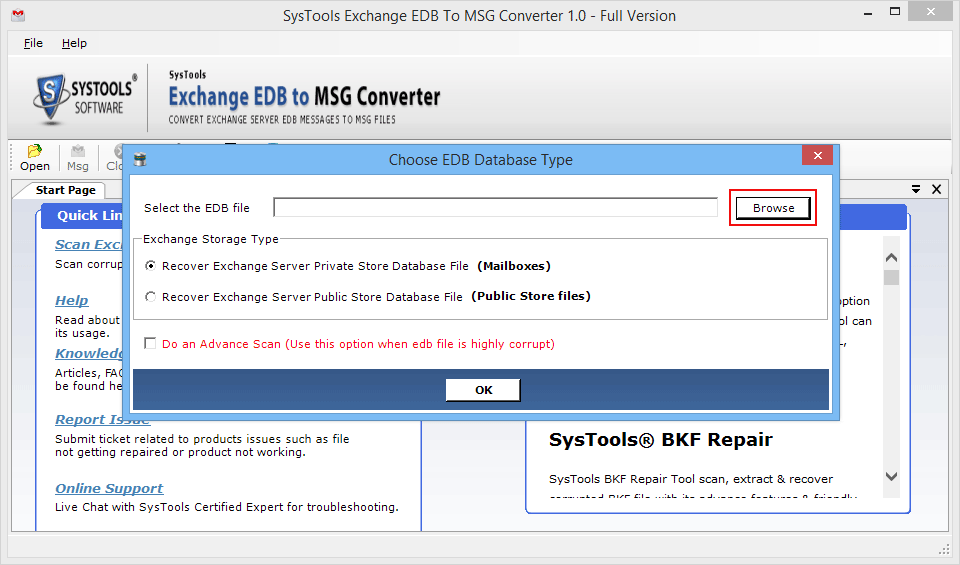
Task: Open the File menu
Action: pos(33,43)
